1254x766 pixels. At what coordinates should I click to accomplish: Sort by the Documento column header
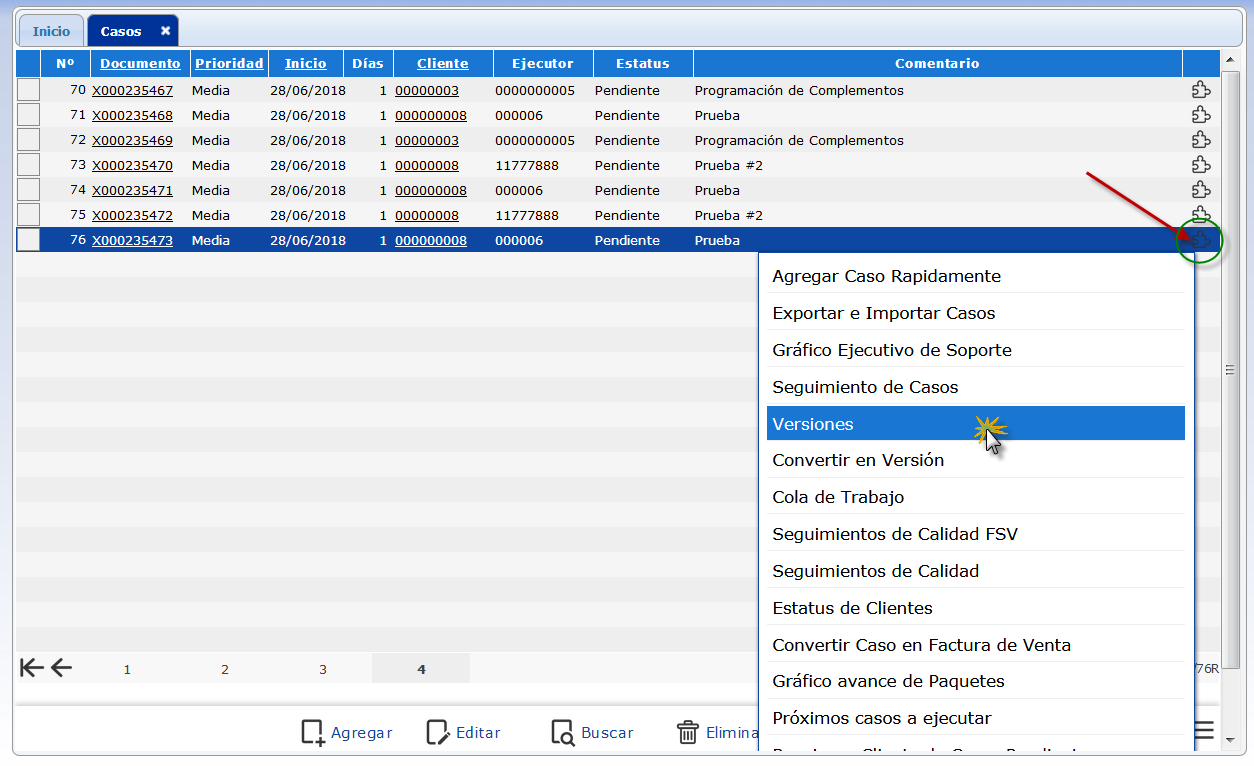pyautogui.click(x=140, y=63)
